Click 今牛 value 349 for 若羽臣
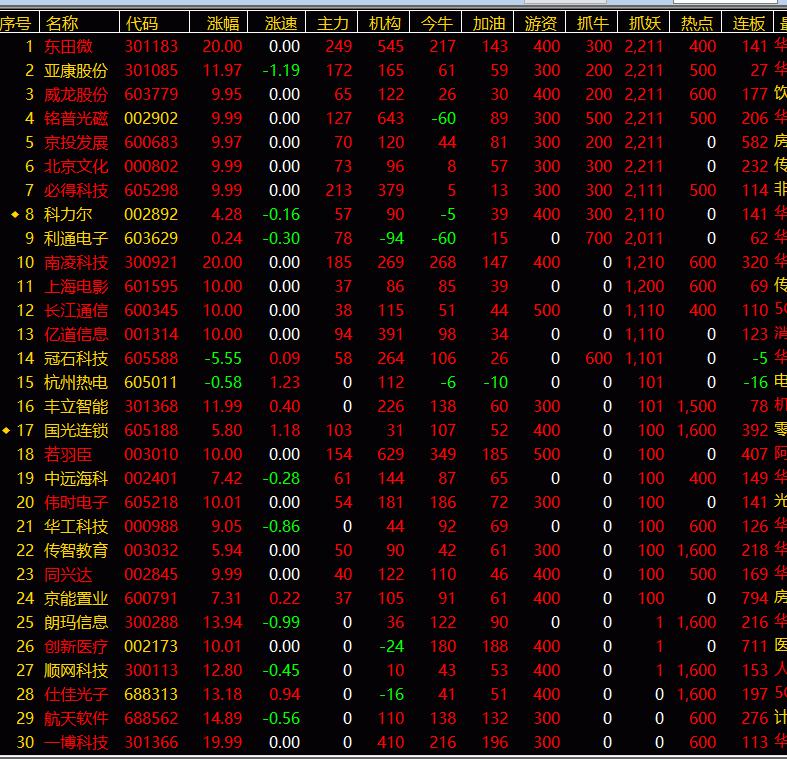Viewport: 787px width, 759px height. click(443, 454)
